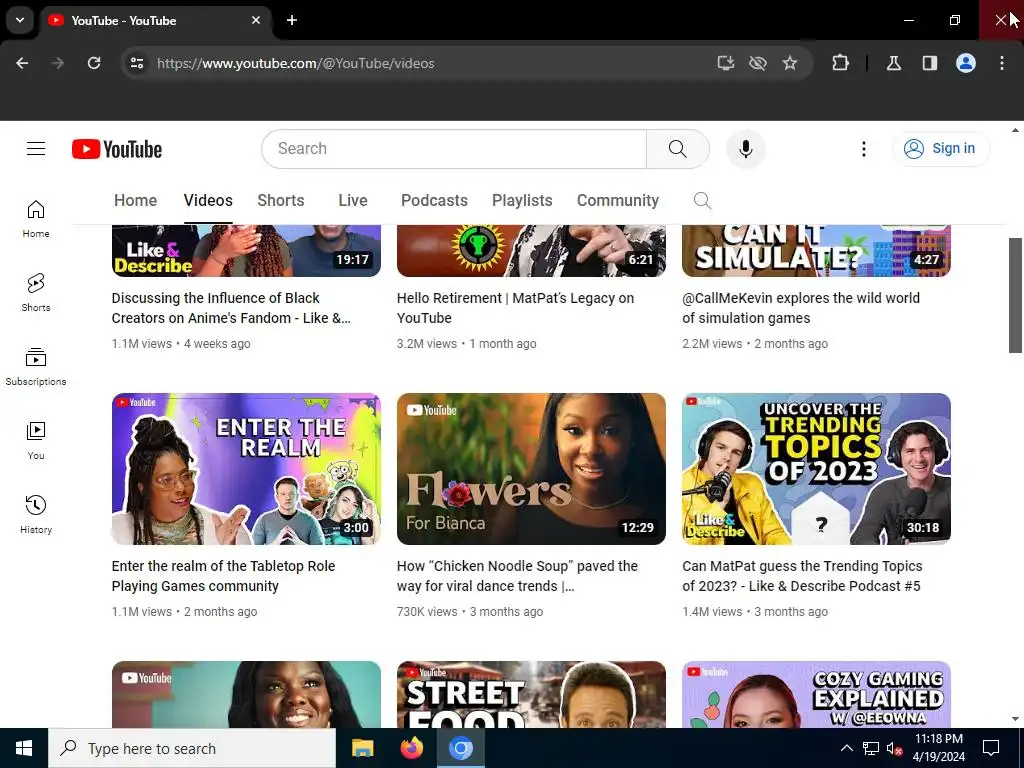Open the Playlists tab
The width and height of the screenshot is (1024, 768).
[522, 200]
